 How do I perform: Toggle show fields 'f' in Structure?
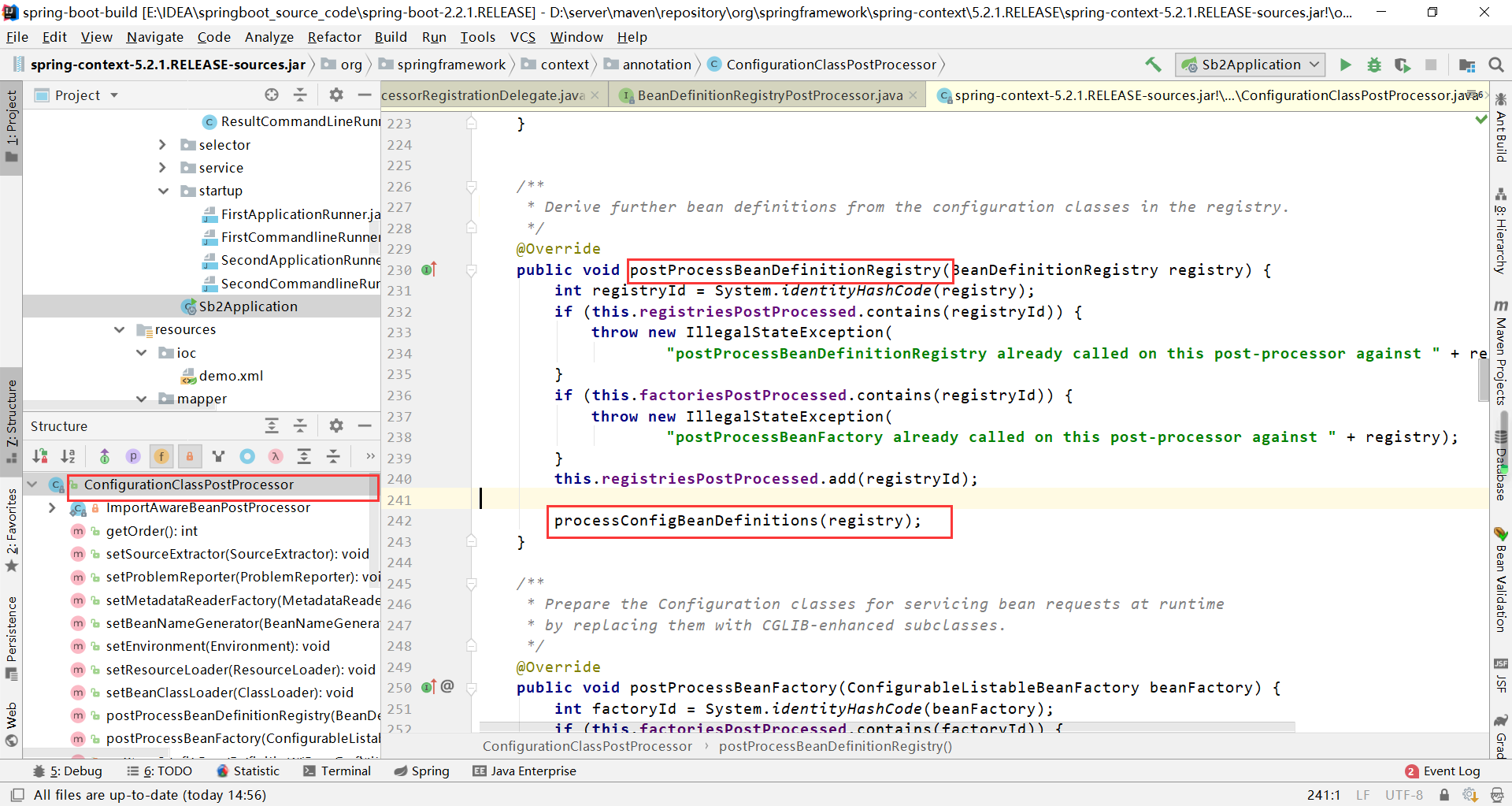pos(161,455)
